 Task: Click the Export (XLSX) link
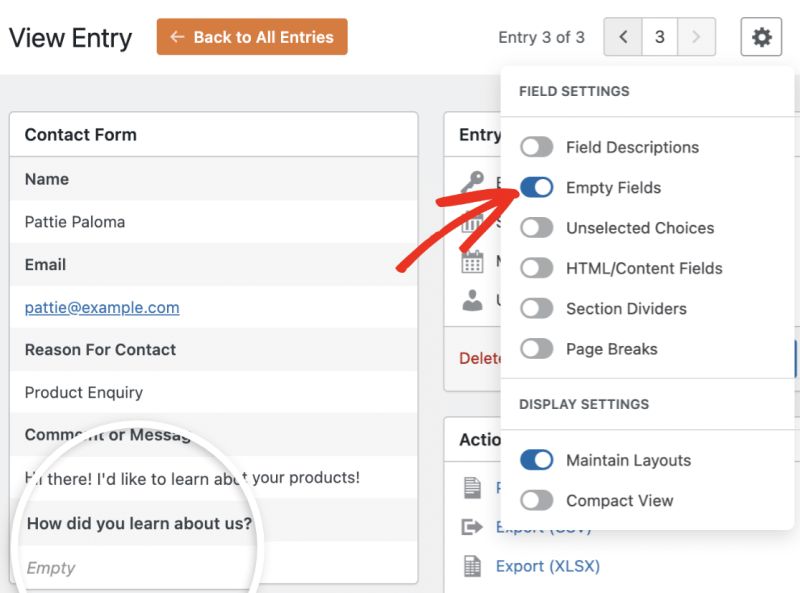coord(547,566)
